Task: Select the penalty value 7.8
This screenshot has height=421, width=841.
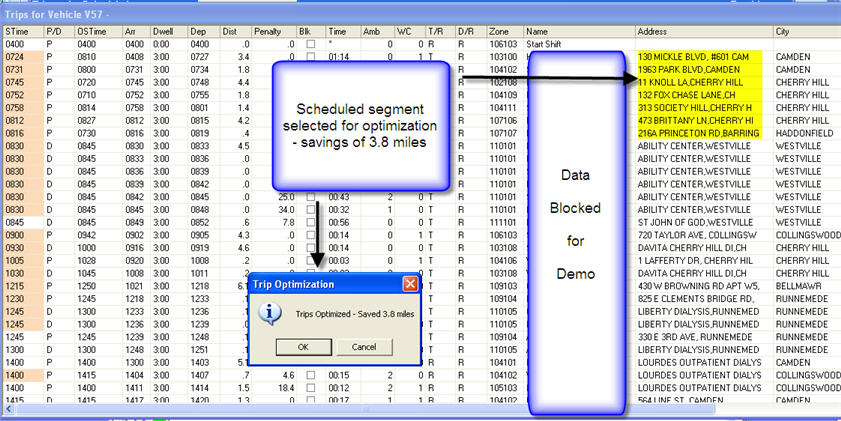Action: [x=274, y=223]
